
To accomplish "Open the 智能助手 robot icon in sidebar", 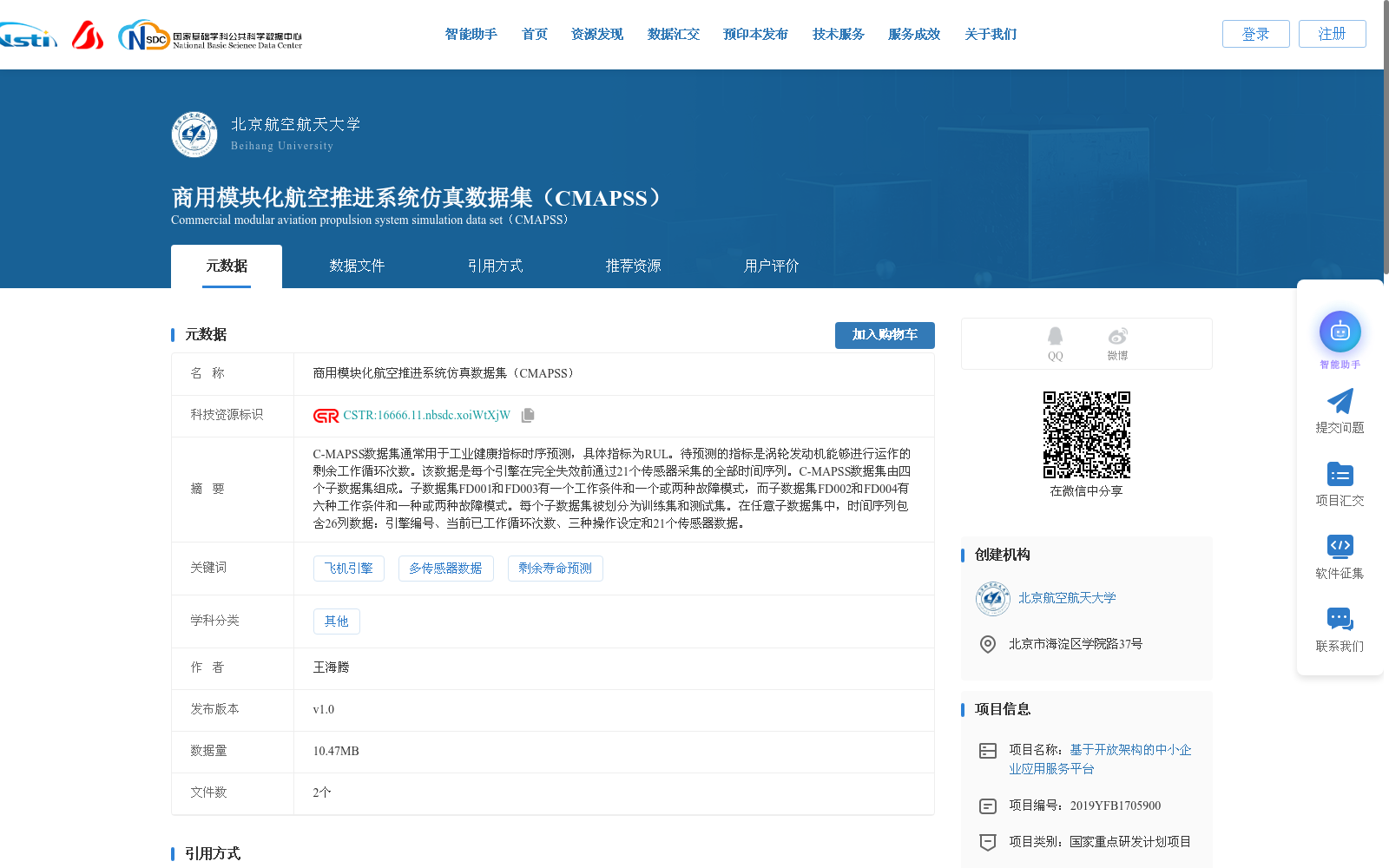I will tap(1340, 332).
